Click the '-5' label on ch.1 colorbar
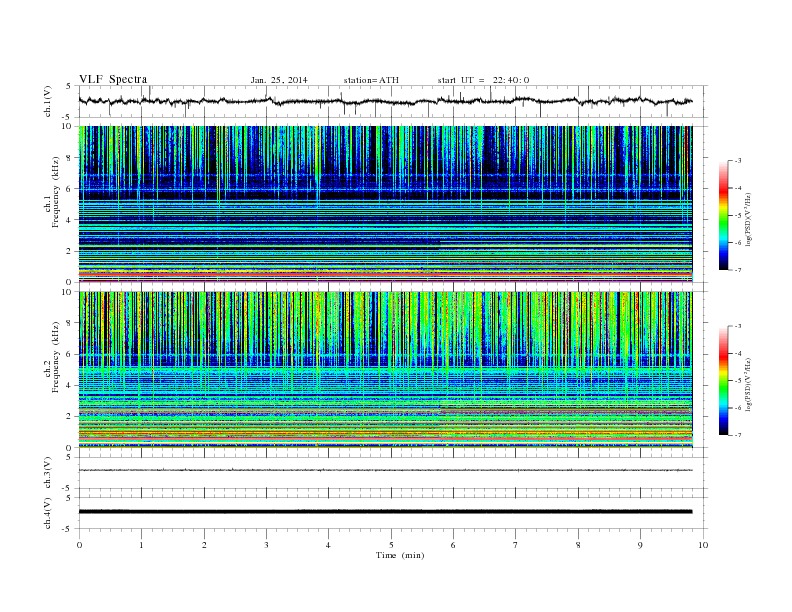792x612 pixels. coord(737,215)
